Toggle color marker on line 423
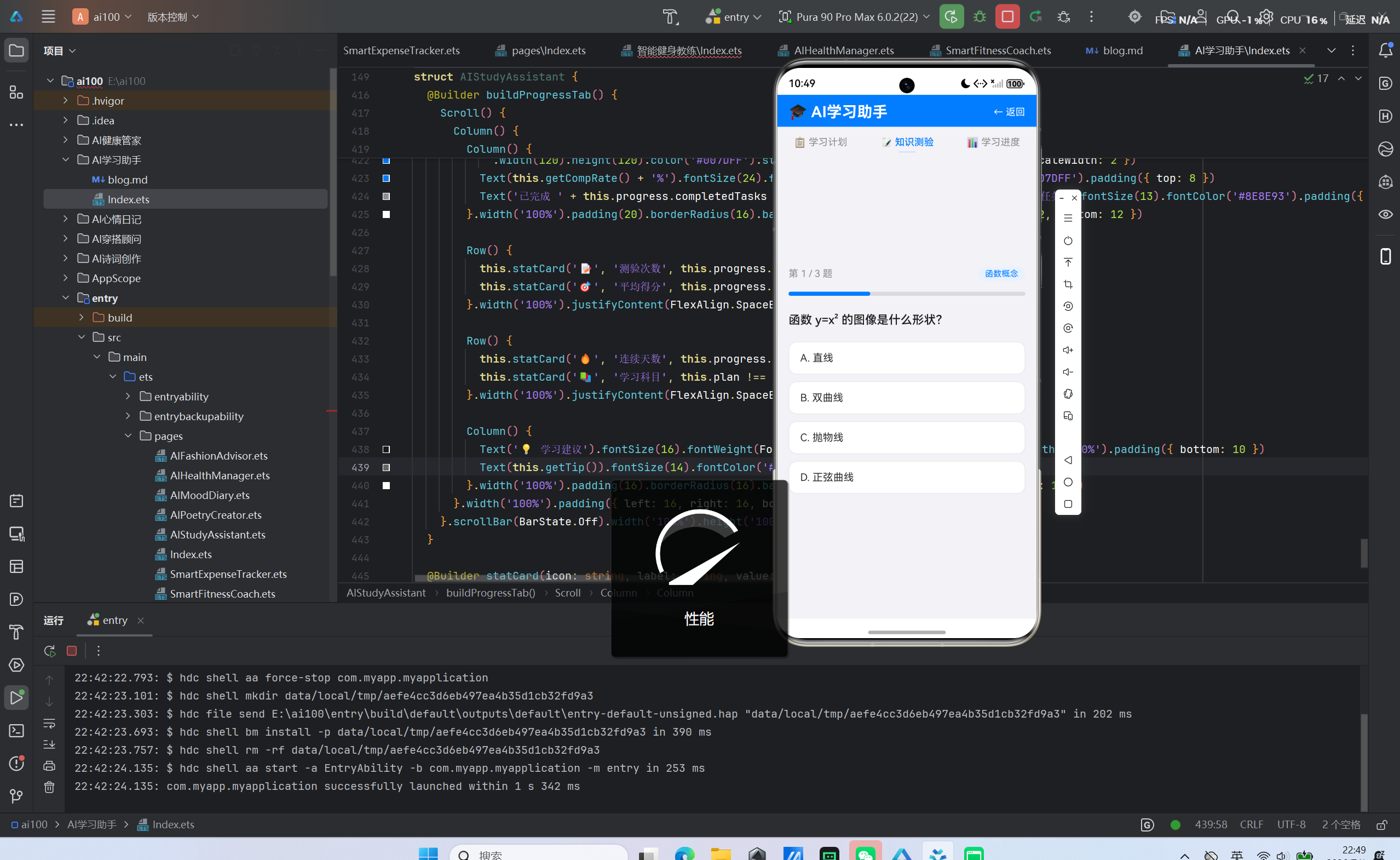1400x860 pixels. click(386, 178)
